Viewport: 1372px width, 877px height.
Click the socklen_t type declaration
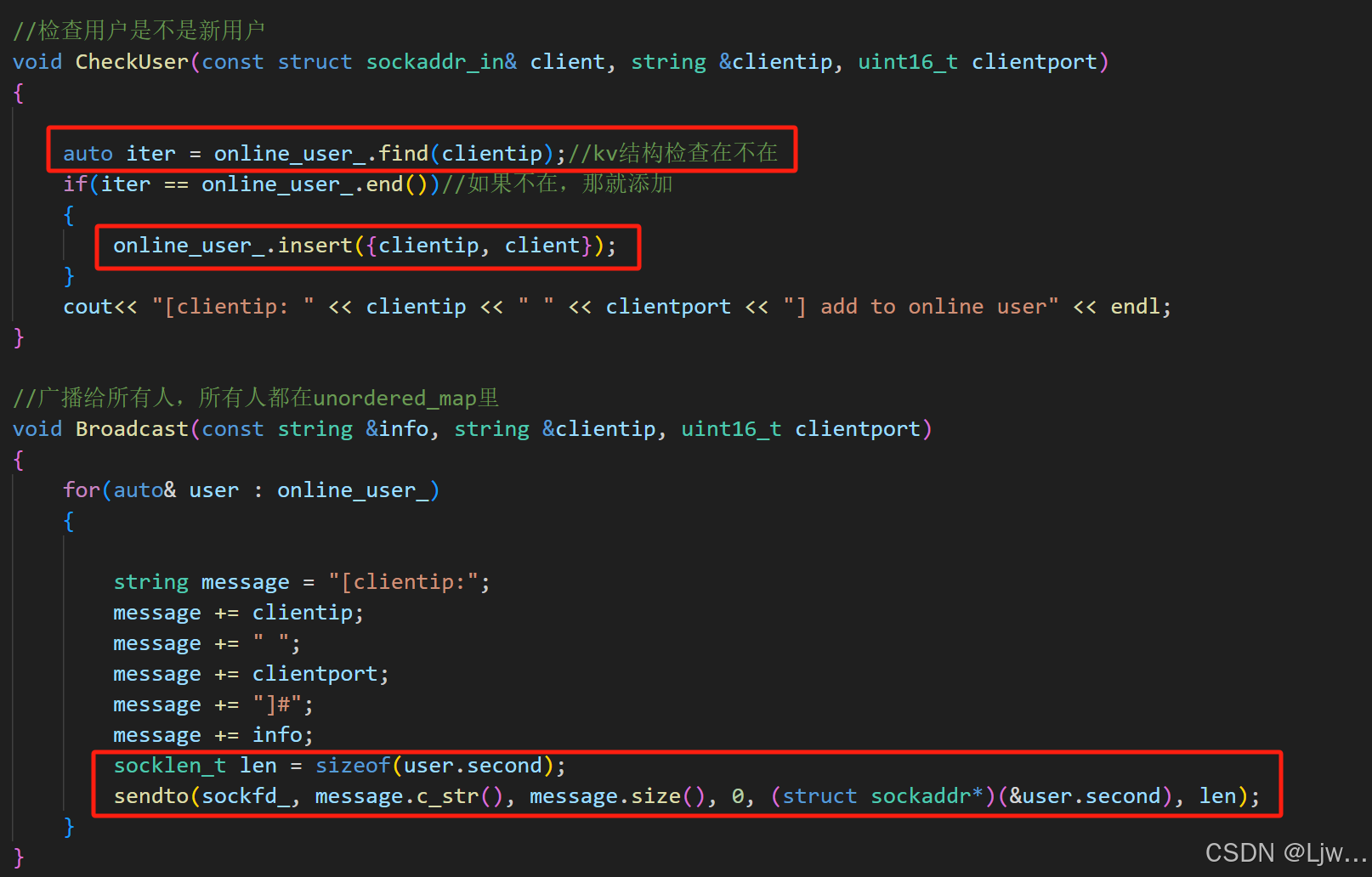[x=169, y=766]
